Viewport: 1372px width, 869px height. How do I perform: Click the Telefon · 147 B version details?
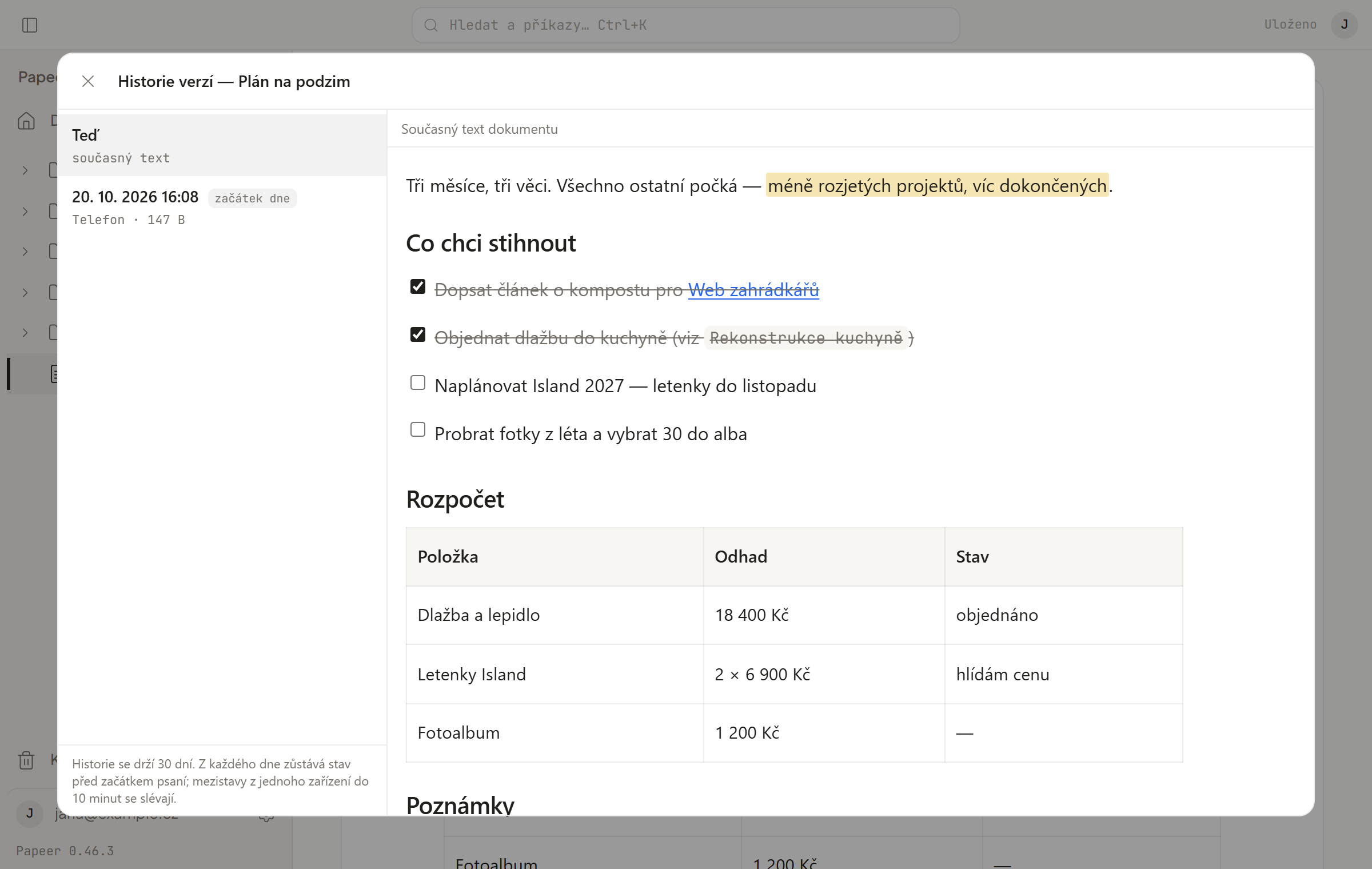tap(129, 220)
